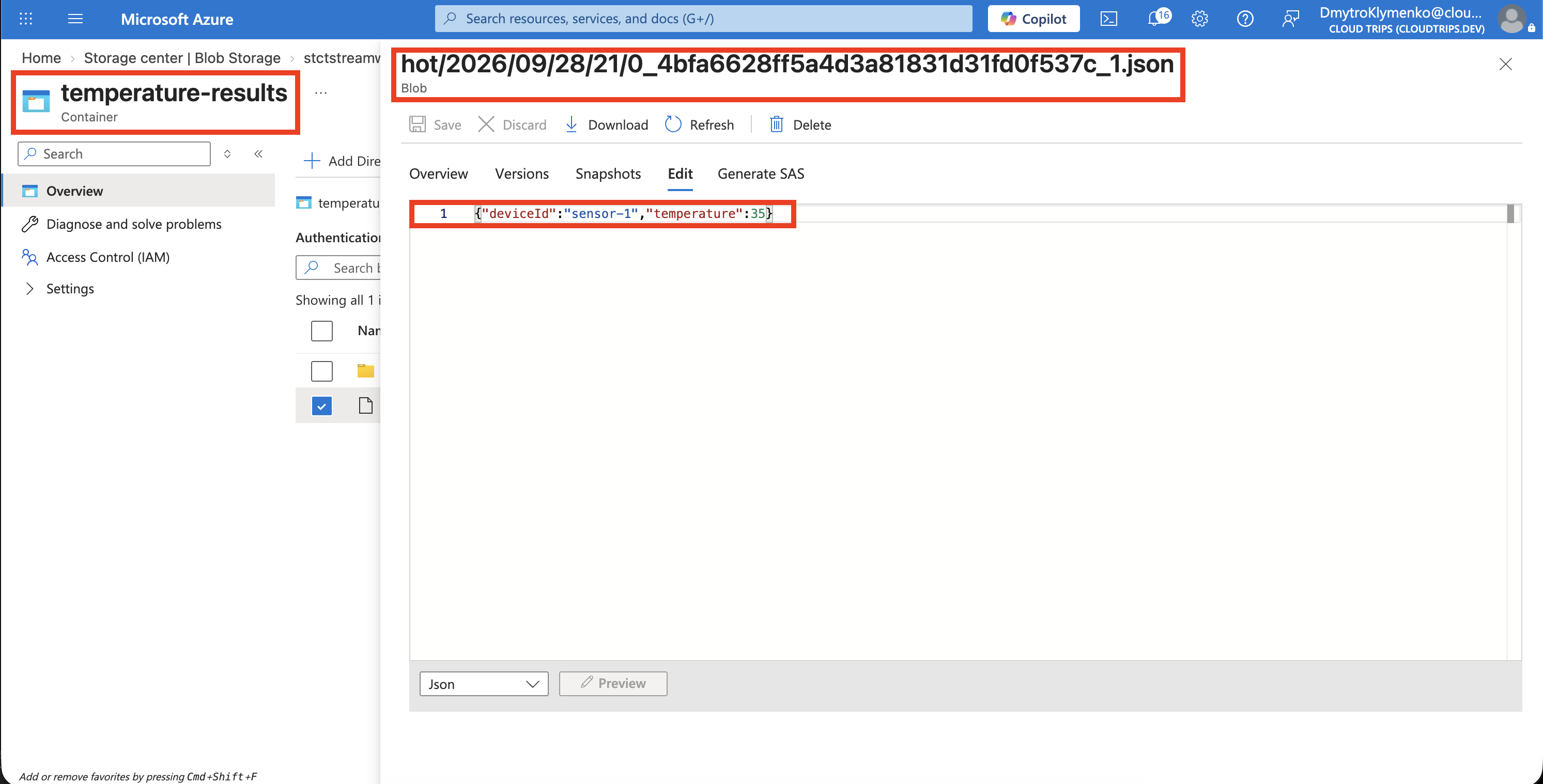This screenshot has height=784, width=1543.
Task: Focus the sidebar Search field
Action: [114, 154]
